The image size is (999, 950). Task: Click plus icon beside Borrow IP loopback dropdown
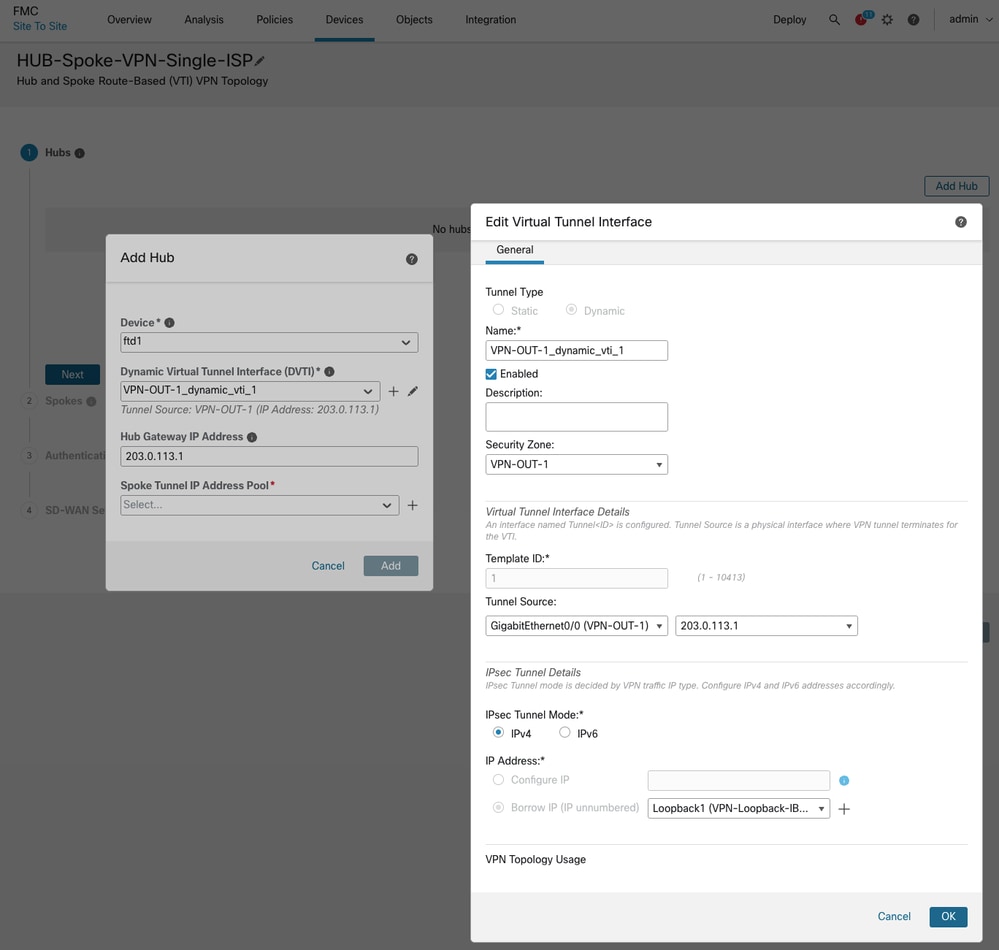844,809
